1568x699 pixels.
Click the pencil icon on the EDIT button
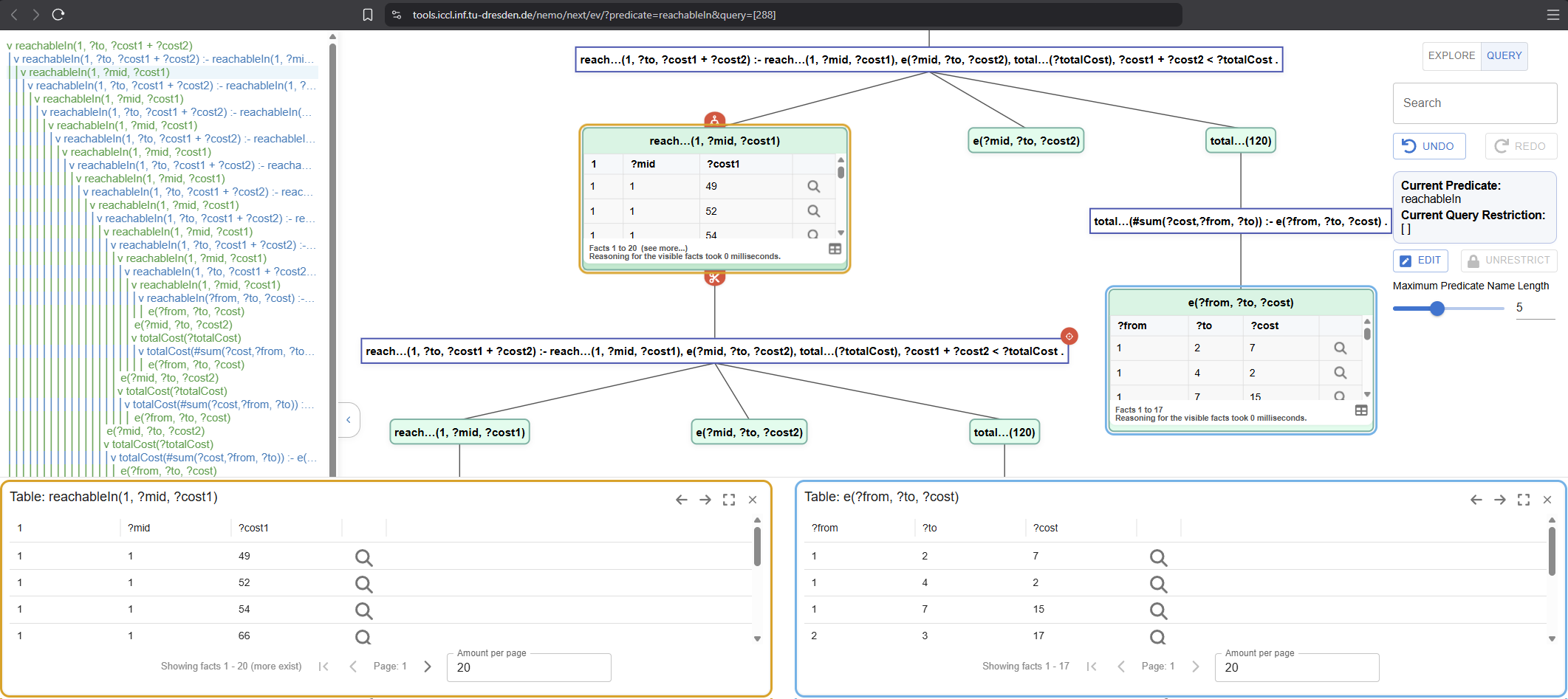[x=1406, y=261]
